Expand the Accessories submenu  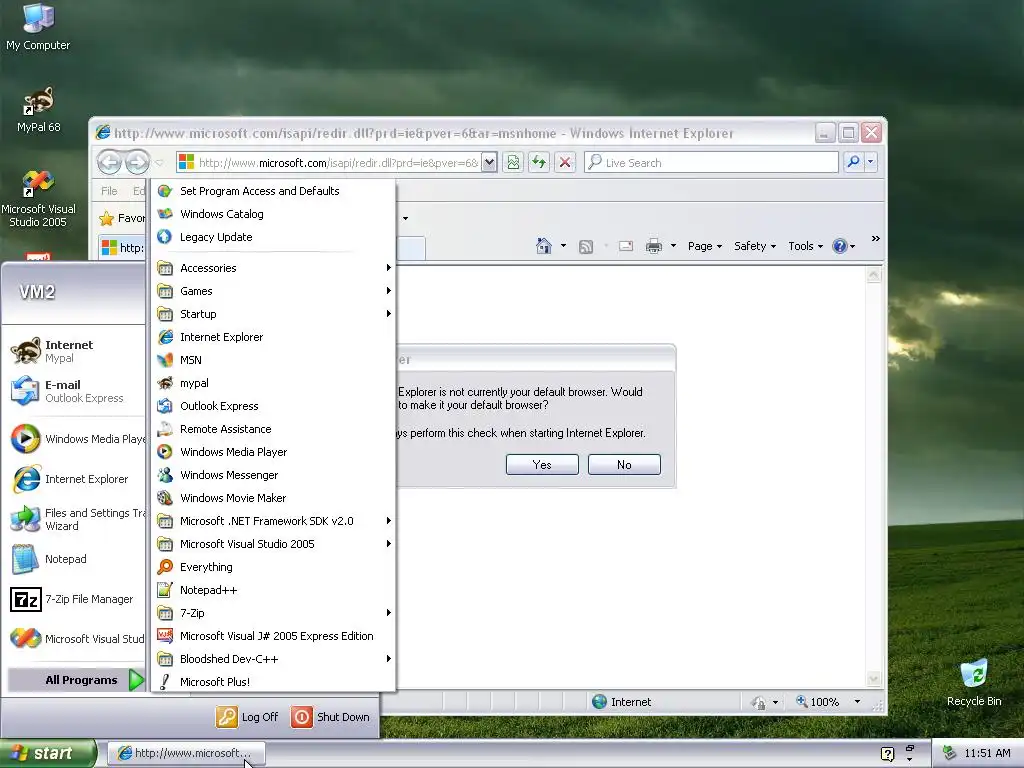click(x=274, y=268)
